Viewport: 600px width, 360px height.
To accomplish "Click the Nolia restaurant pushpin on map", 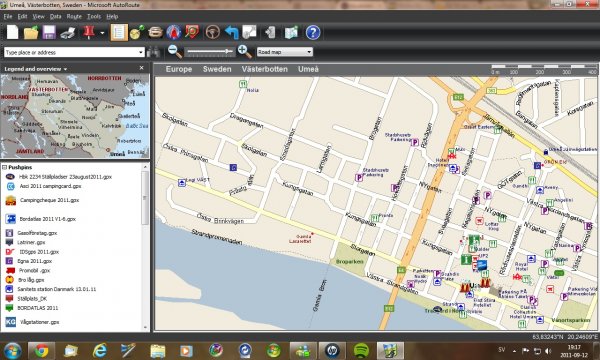I will click(243, 84).
